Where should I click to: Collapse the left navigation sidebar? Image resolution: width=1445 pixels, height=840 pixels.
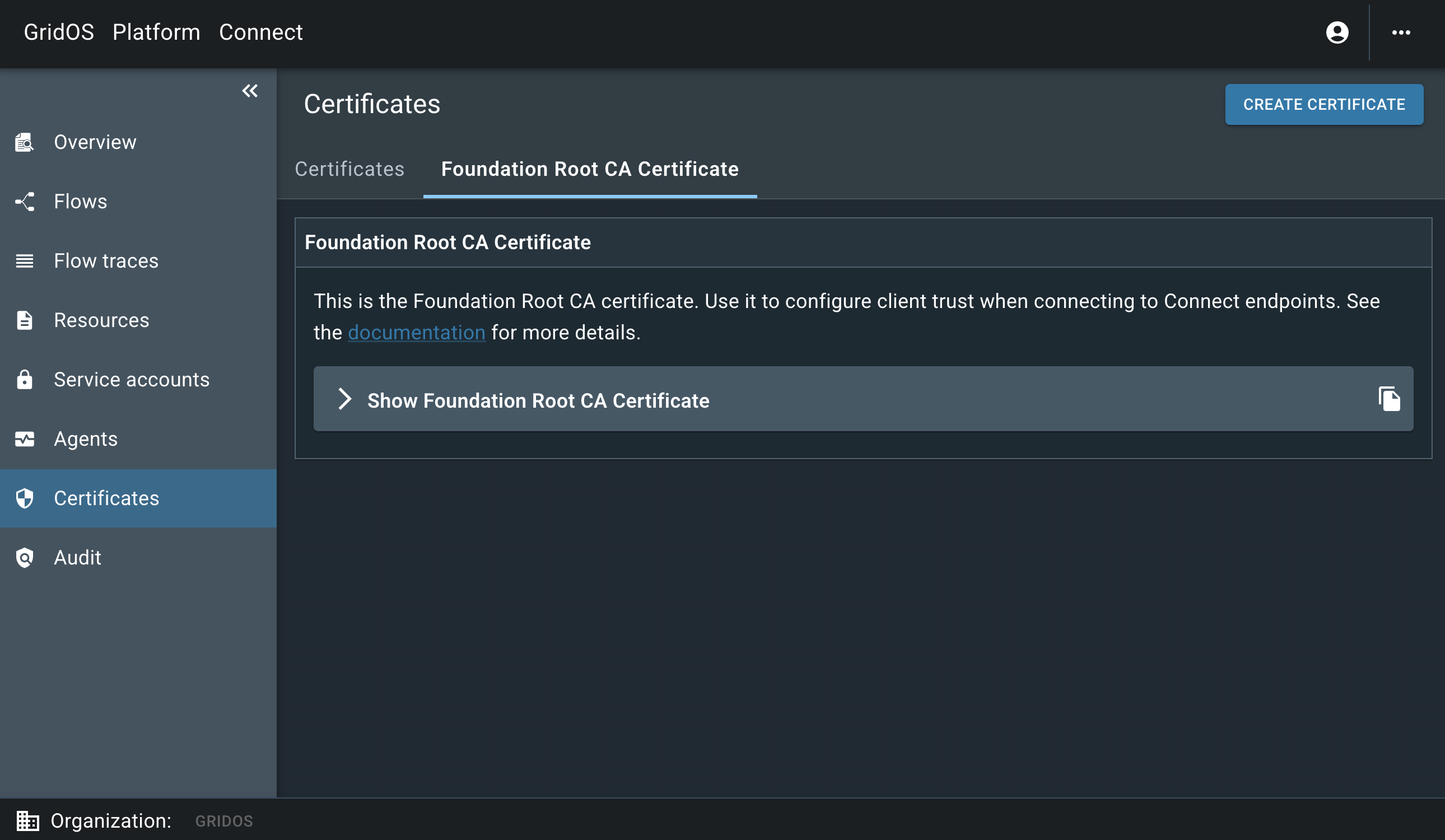pos(249,91)
